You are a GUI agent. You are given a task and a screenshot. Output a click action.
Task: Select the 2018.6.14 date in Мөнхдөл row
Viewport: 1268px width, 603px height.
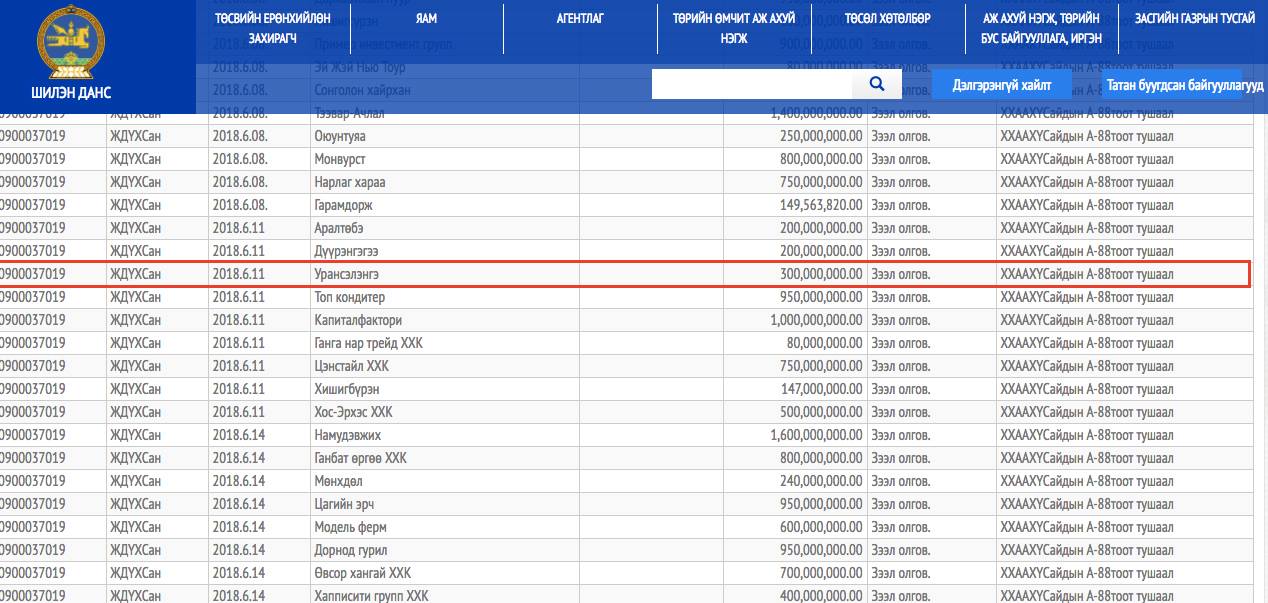(239, 481)
